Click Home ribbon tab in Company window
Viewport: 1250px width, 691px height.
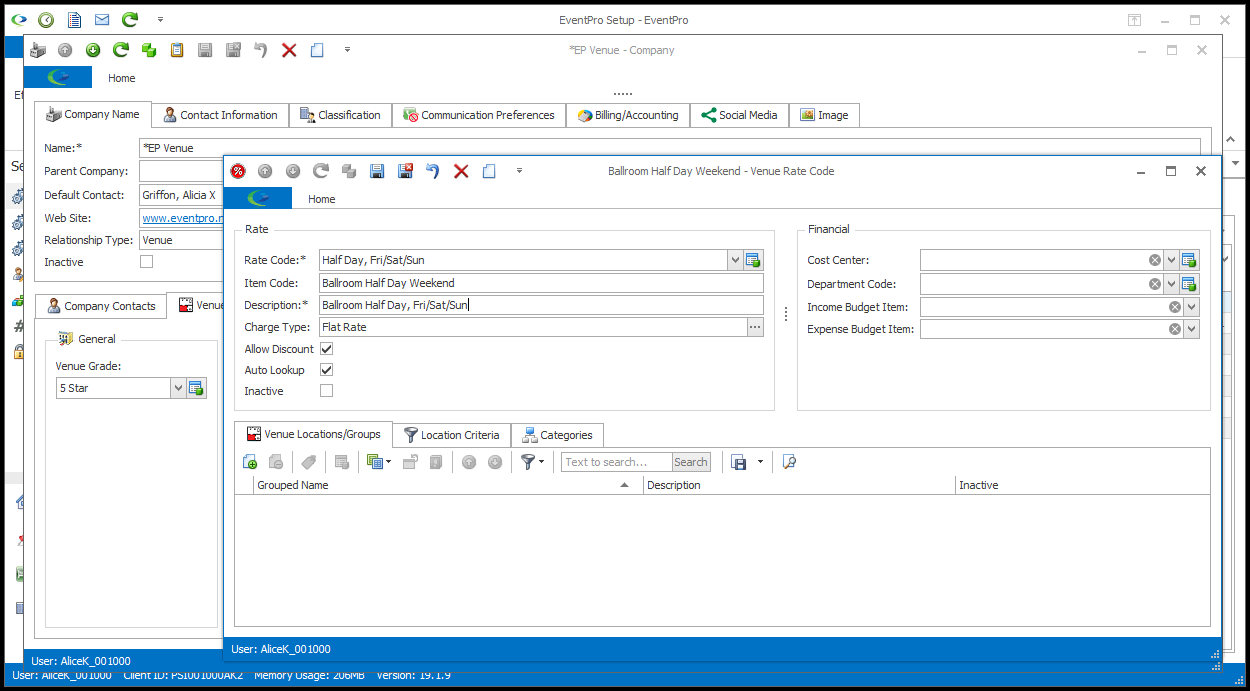[121, 78]
